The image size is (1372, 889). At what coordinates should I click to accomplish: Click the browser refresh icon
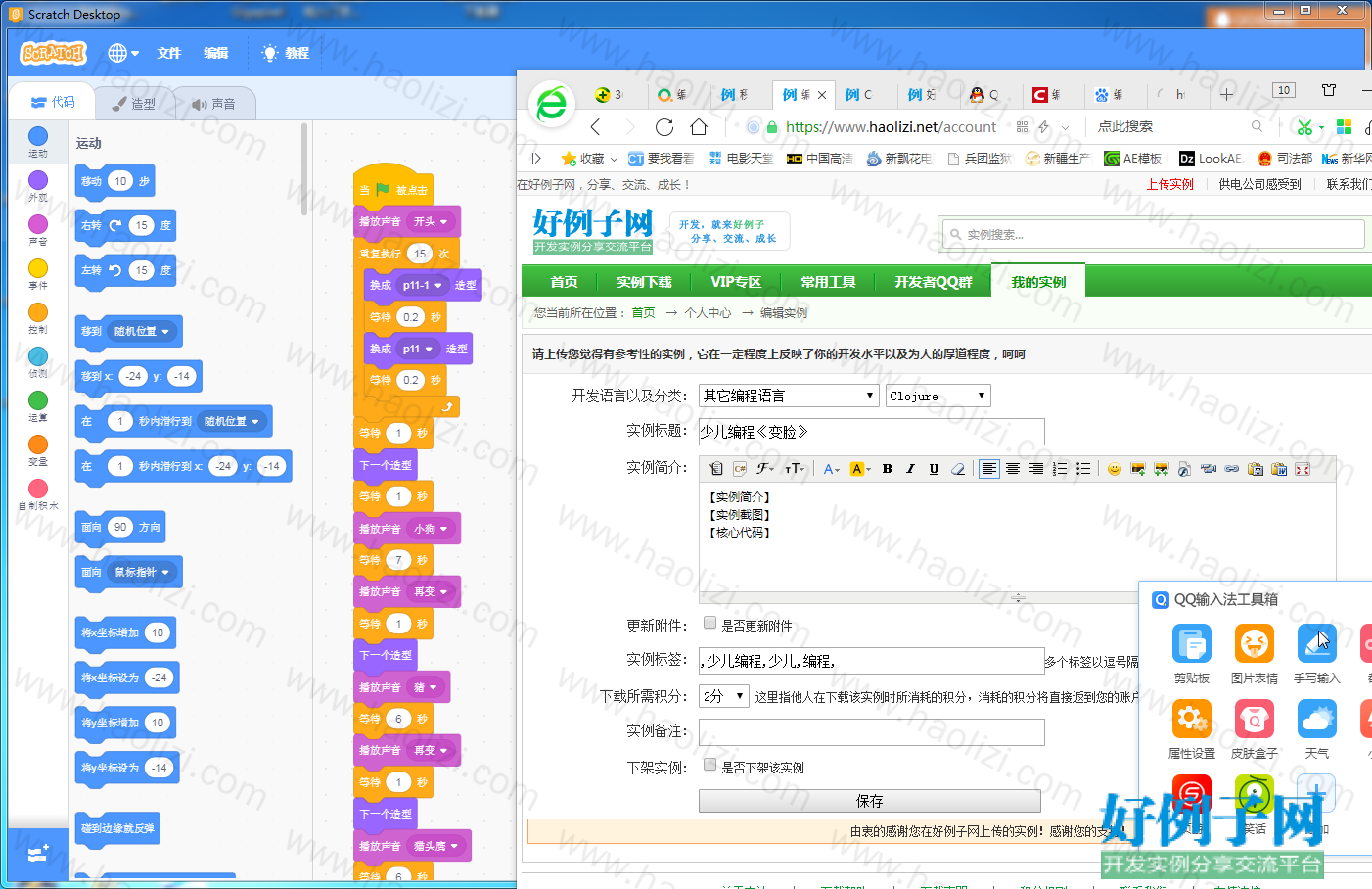click(664, 126)
